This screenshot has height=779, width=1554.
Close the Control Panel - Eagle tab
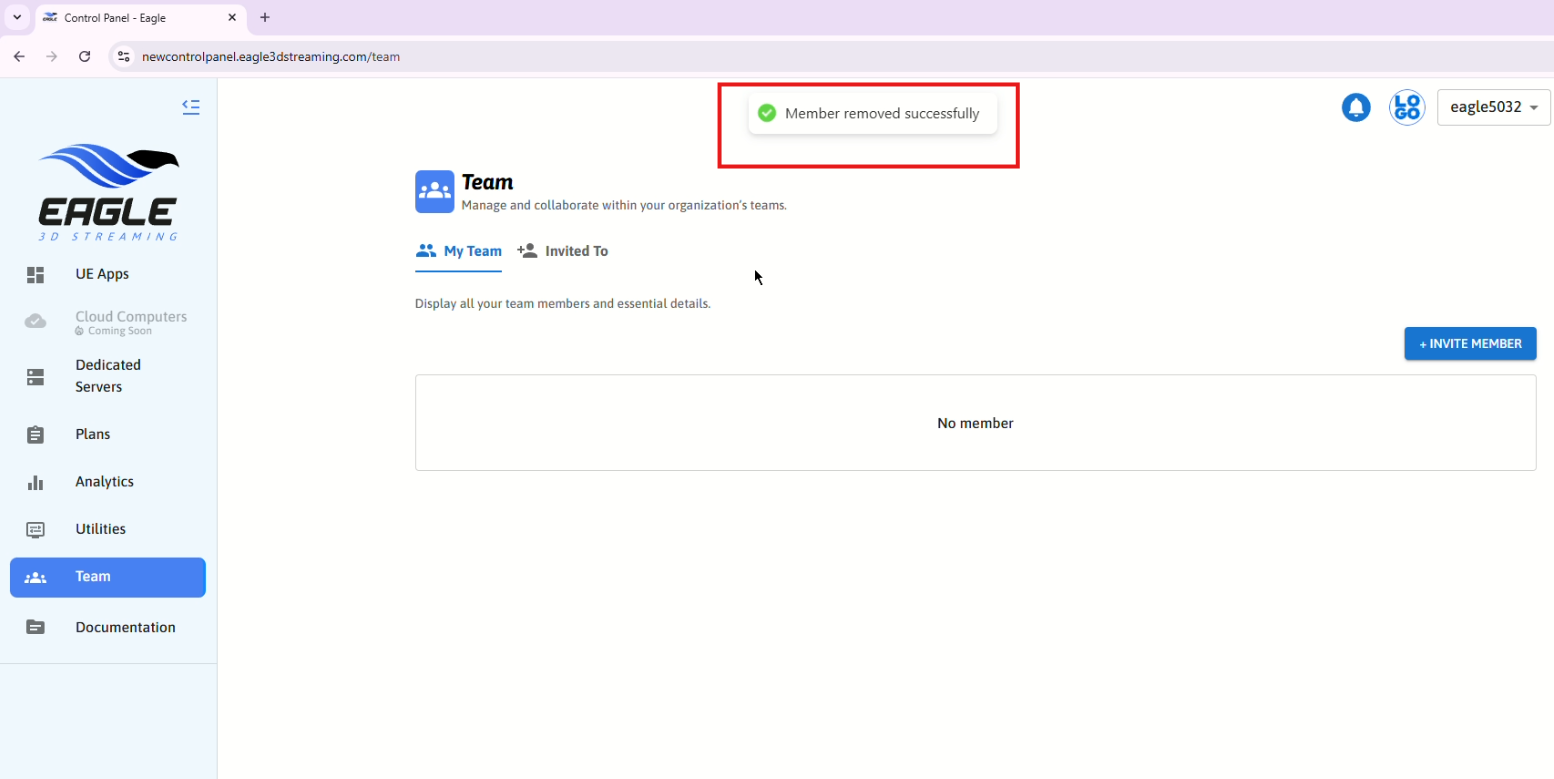232,17
